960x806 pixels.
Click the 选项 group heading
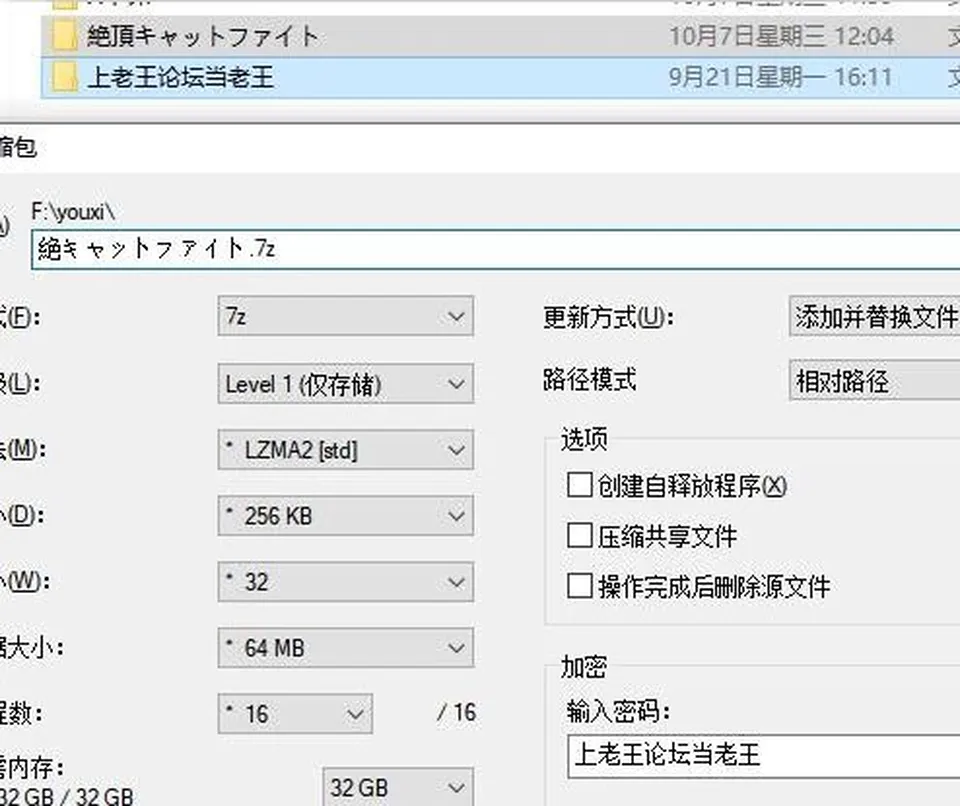click(584, 439)
